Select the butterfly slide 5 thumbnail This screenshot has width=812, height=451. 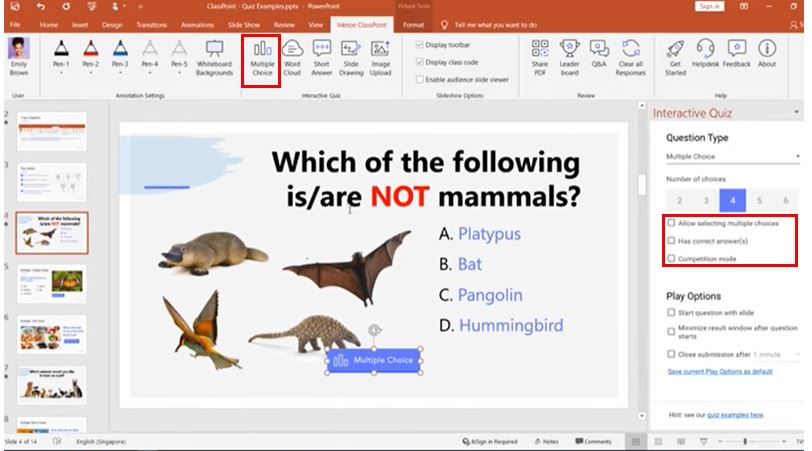pyautogui.click(x=51, y=284)
